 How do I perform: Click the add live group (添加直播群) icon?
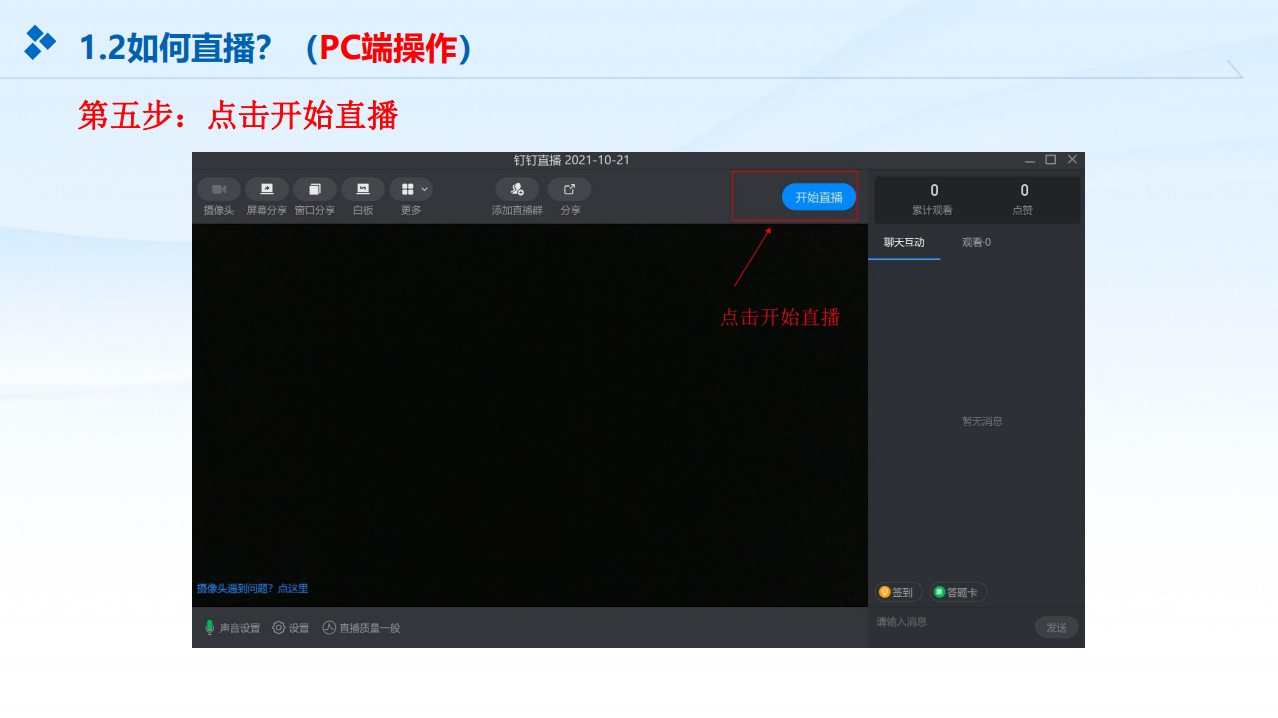tap(517, 189)
